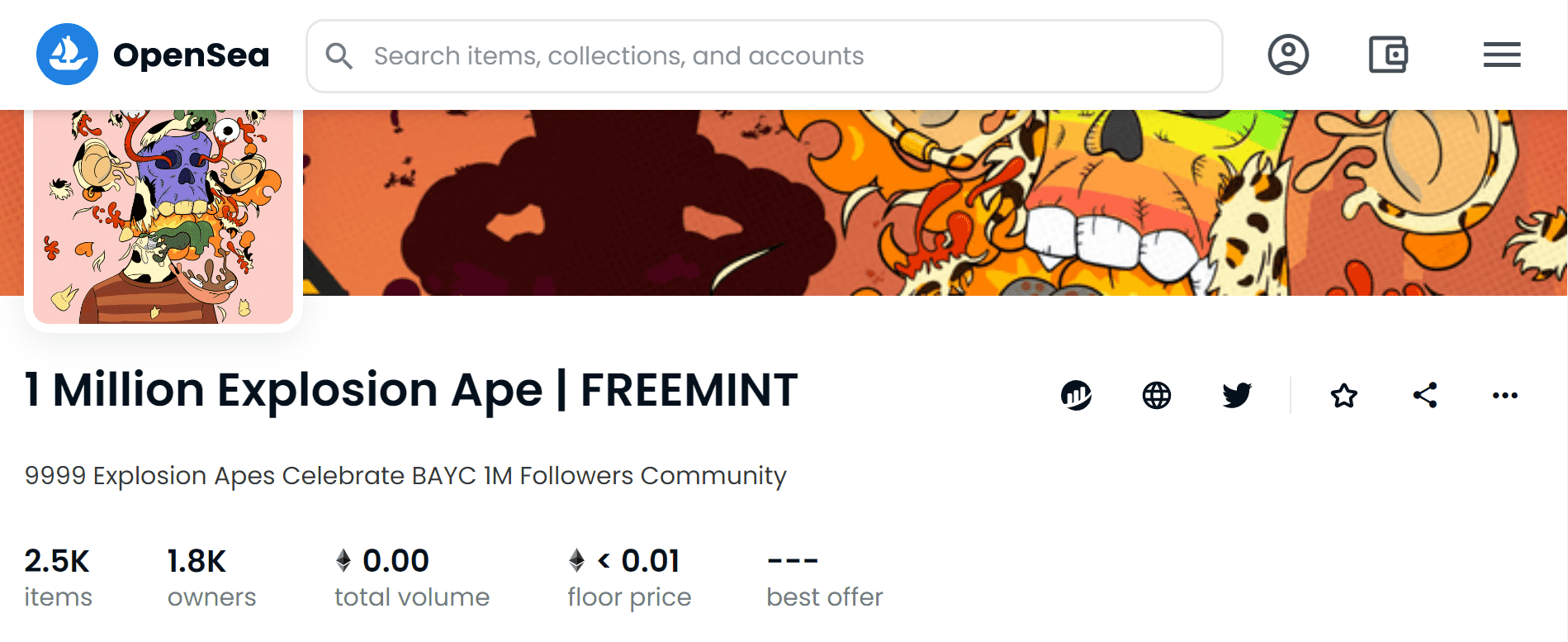Open the collection's Twitter page
1568x642 pixels.
pos(1235,395)
